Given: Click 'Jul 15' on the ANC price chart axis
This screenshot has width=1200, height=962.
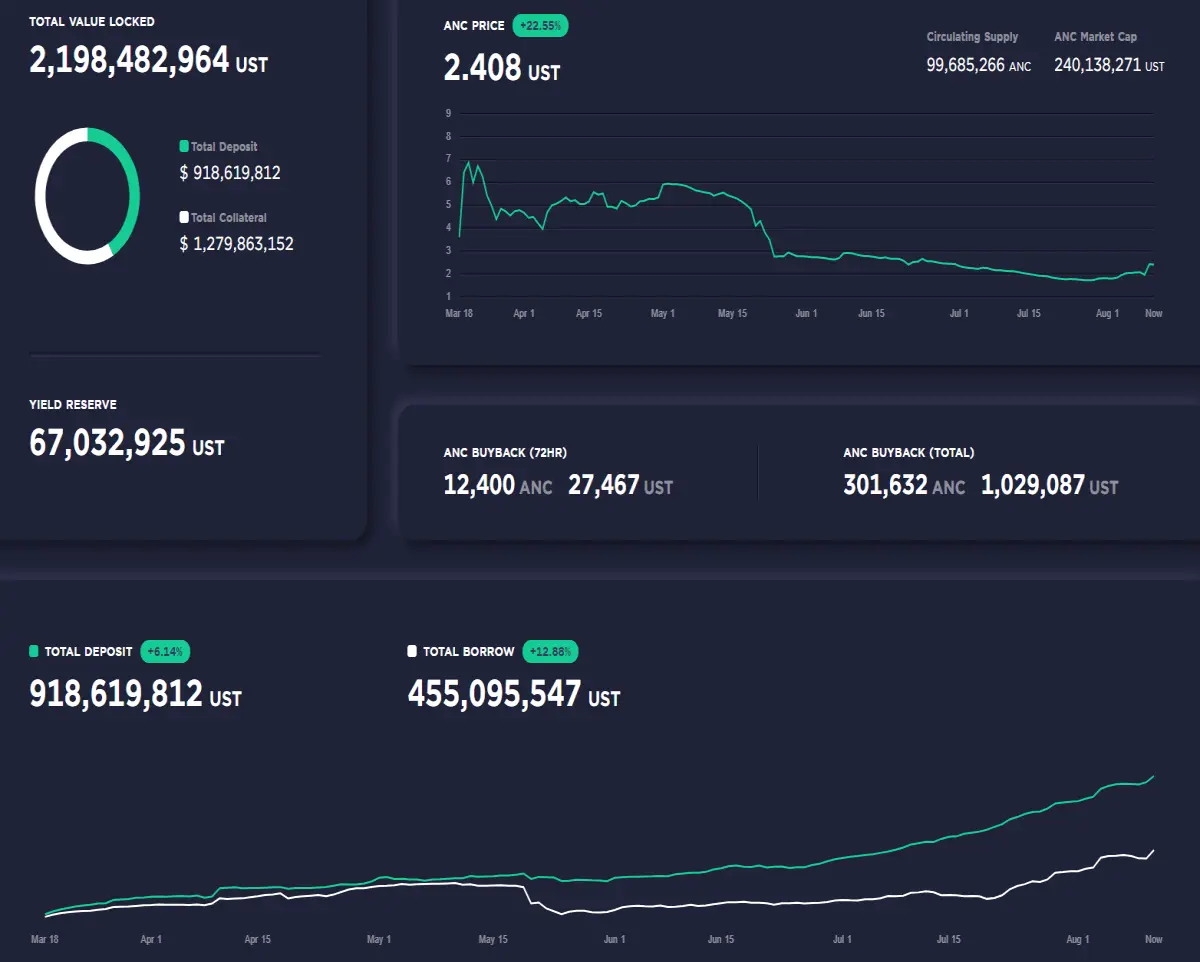Looking at the screenshot, I should pyautogui.click(x=1029, y=313).
